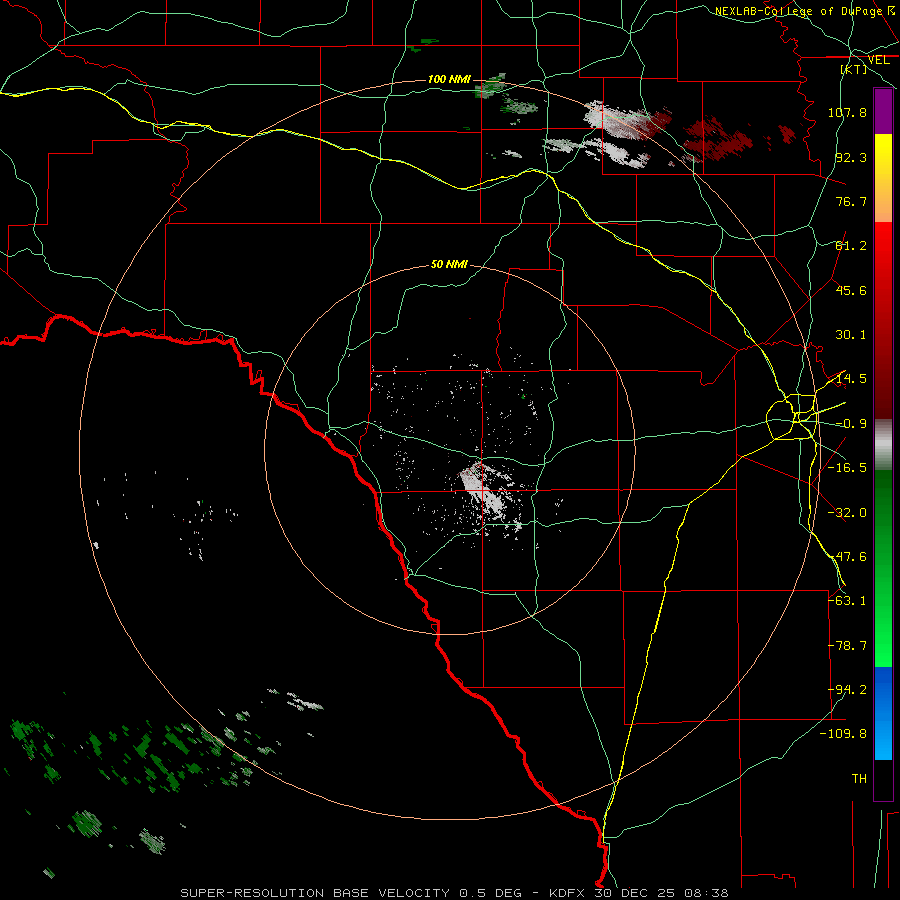
Task: Click the "SUPER-RESOLUTION BASE VELOCITY 0.5 DEG" caption
Action: click(351, 893)
